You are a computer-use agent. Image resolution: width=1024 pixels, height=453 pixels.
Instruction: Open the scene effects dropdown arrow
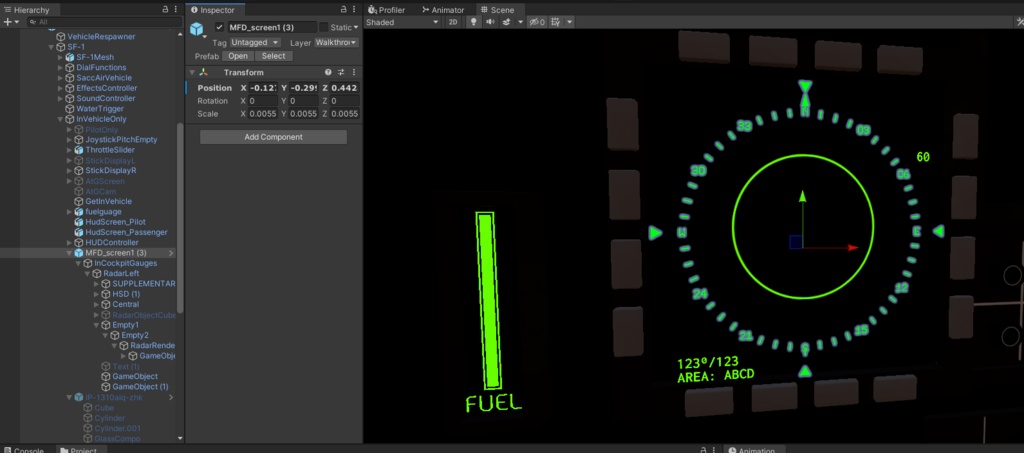tap(520, 22)
